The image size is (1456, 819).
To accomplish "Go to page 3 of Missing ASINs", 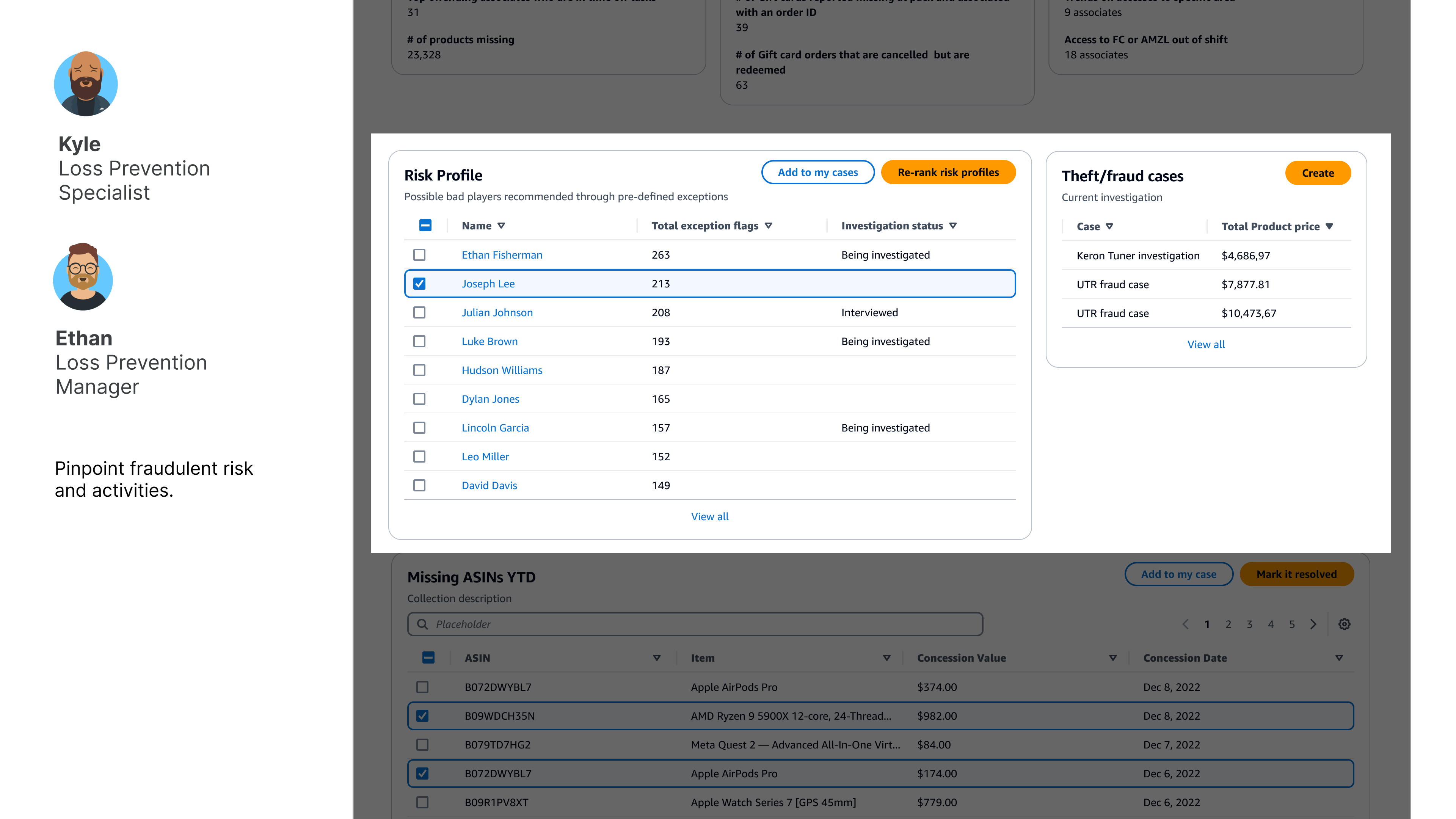I will [x=1250, y=624].
